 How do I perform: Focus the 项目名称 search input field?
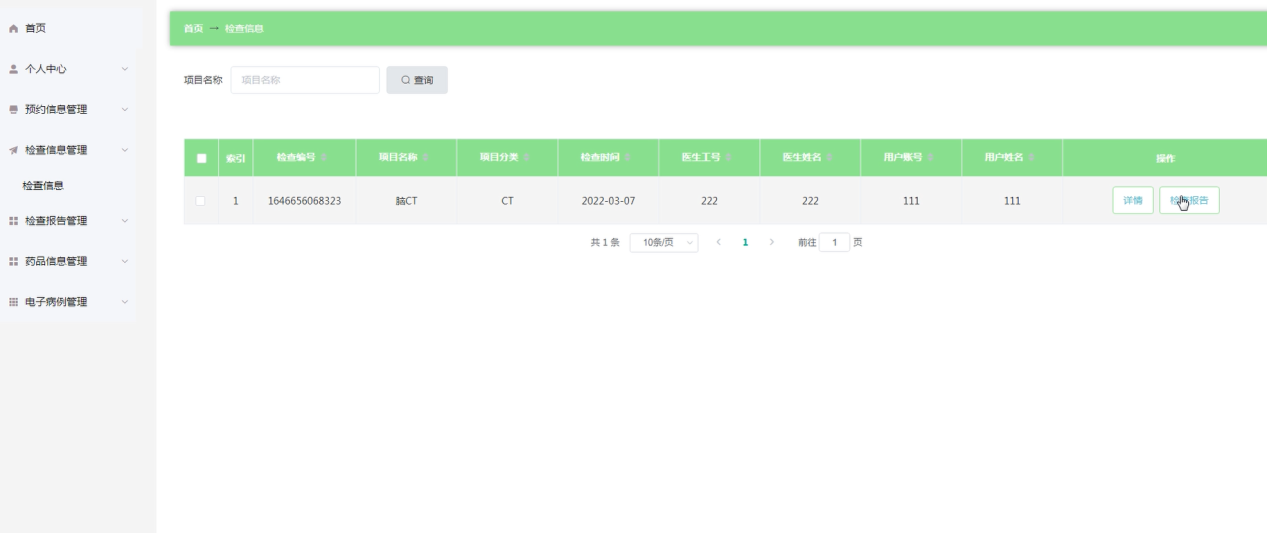(305, 80)
